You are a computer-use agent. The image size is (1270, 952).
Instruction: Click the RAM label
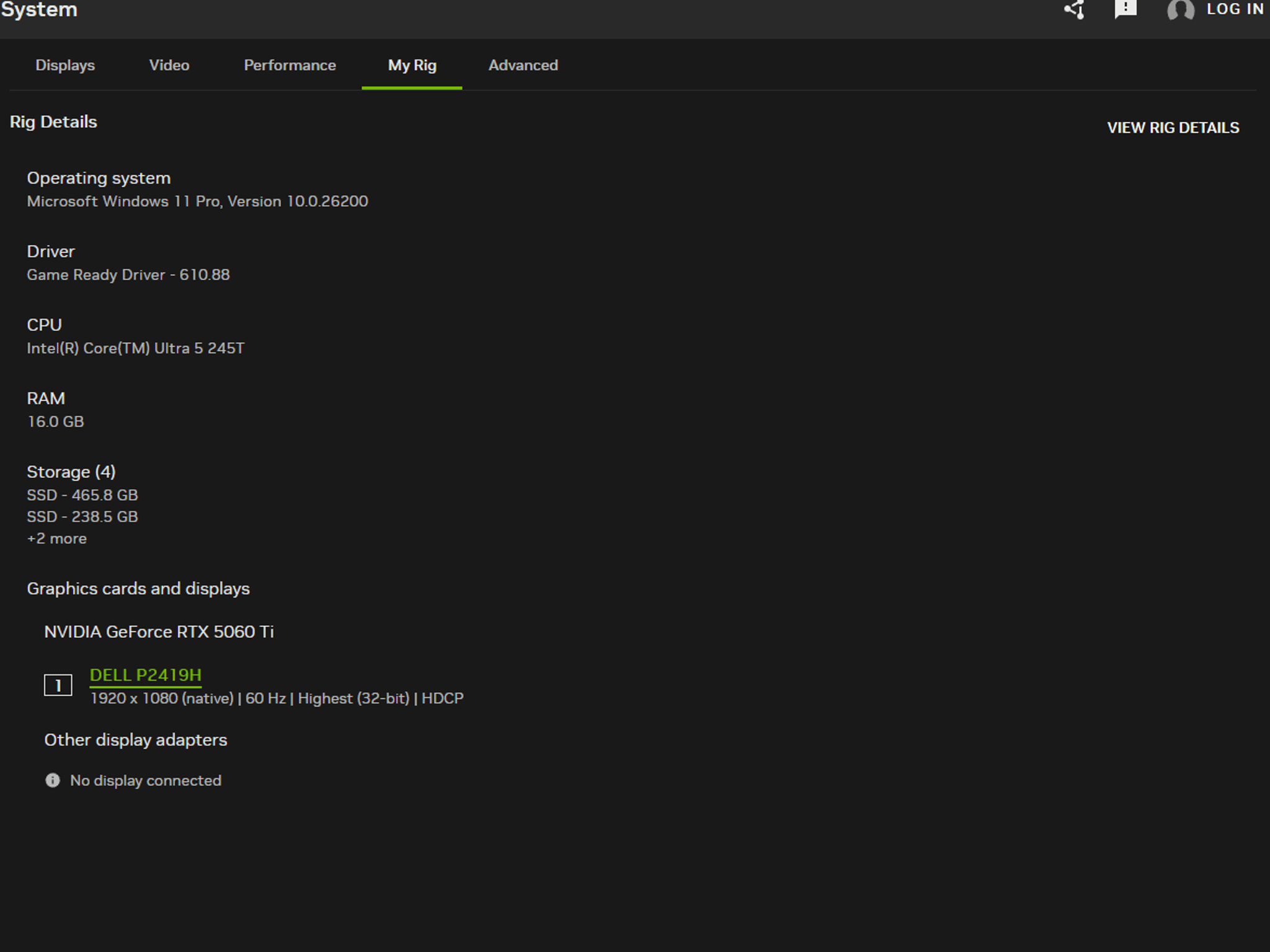(46, 399)
